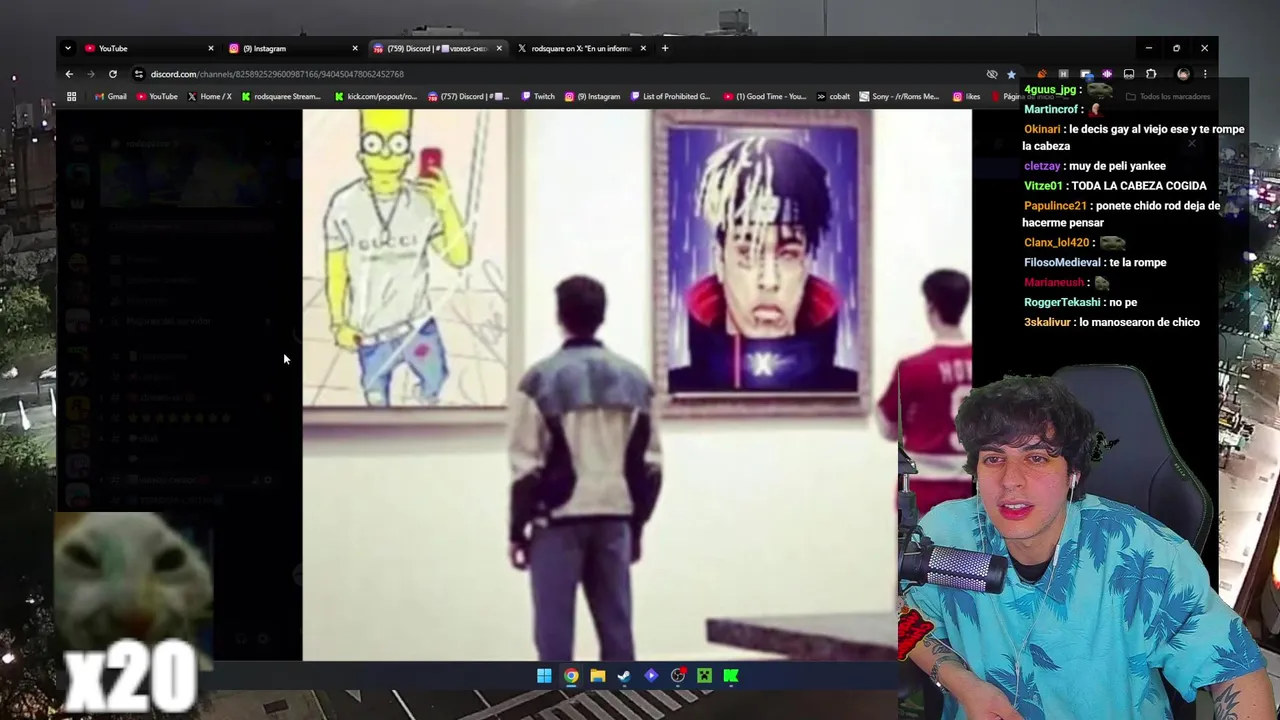Viewport: 1280px width, 720px height.
Task: Click the orange extension icon in toolbar
Action: point(1041,74)
